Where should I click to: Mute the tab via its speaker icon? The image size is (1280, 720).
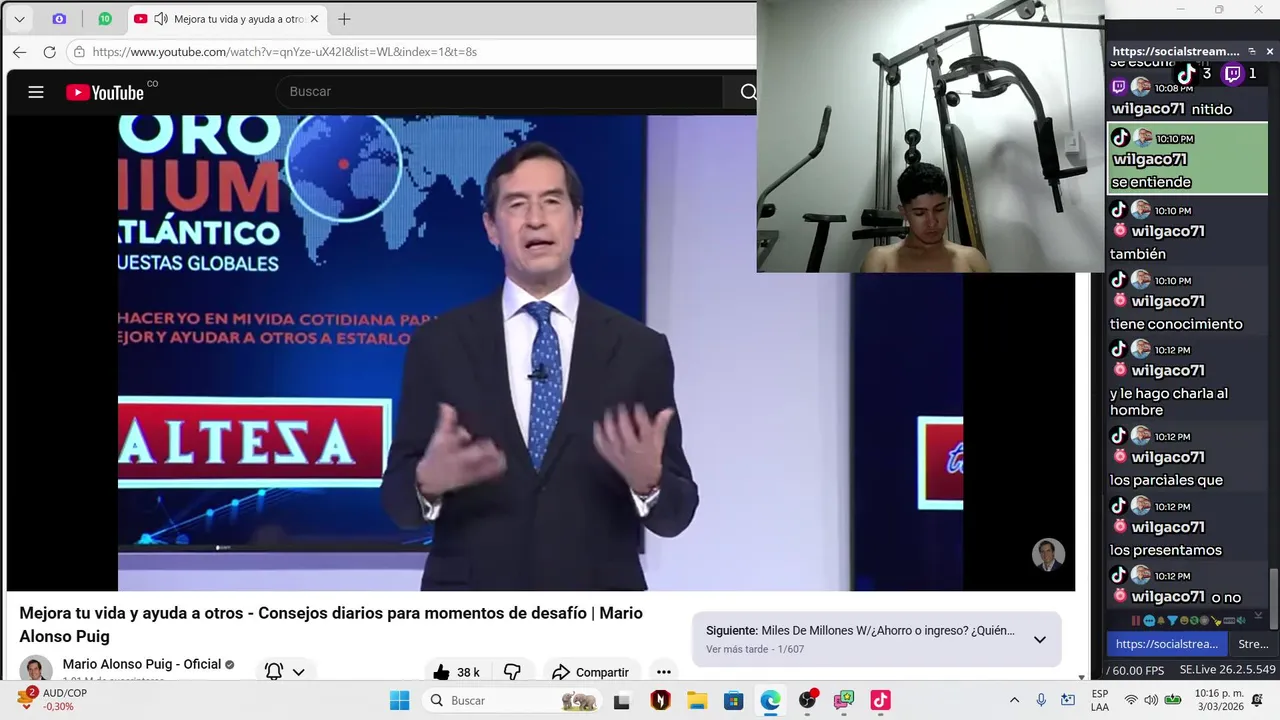(161, 19)
